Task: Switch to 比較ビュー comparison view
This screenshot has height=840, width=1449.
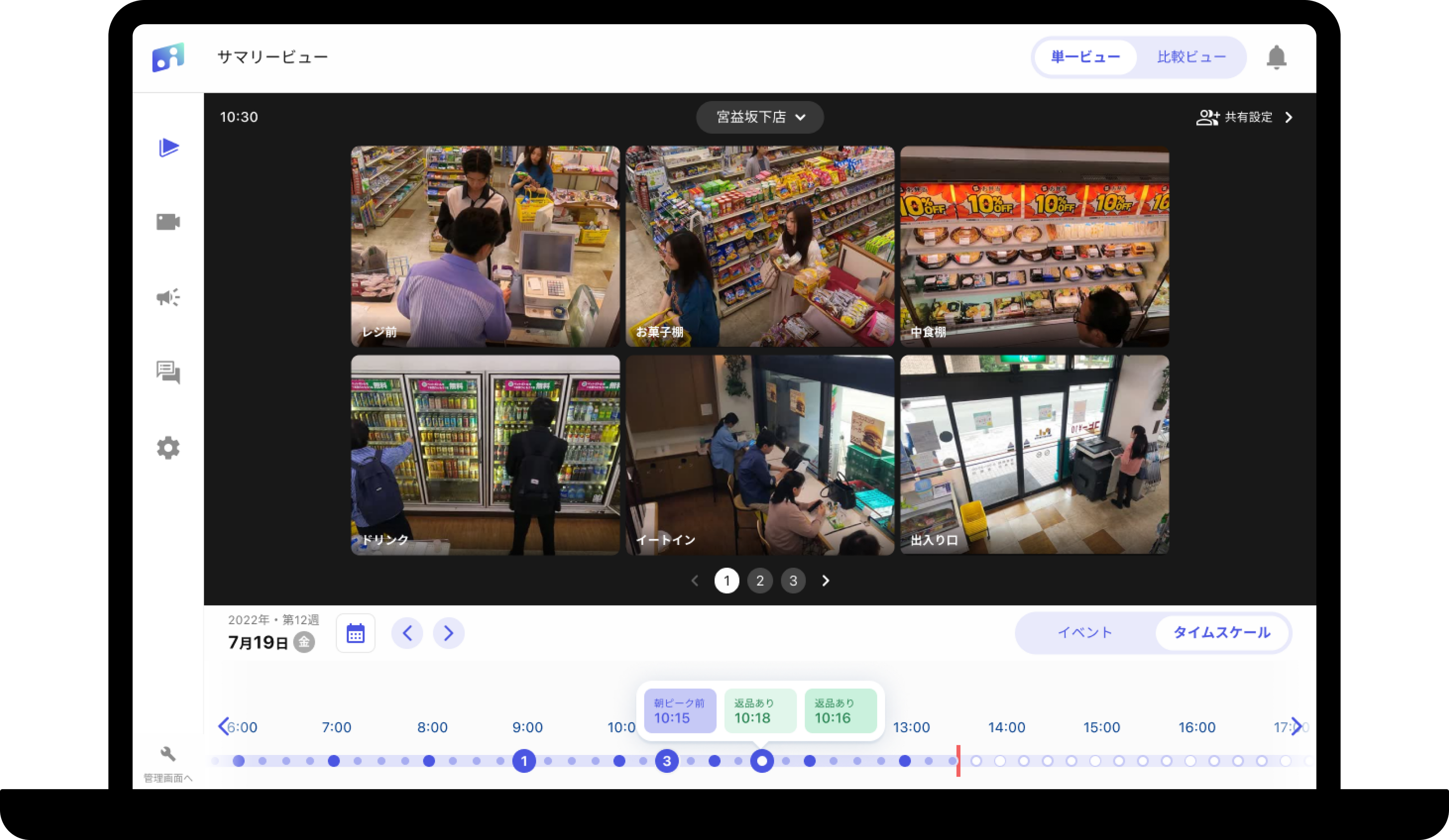Action: (x=1191, y=58)
